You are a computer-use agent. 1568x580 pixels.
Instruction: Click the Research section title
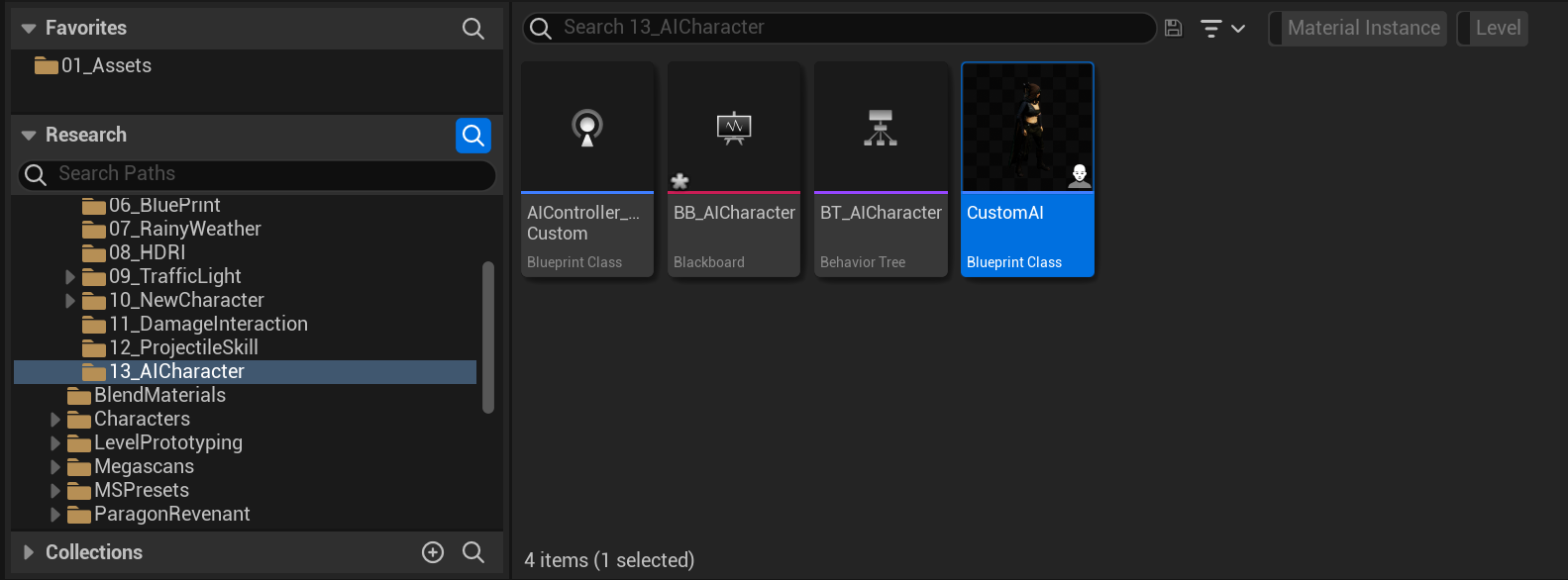click(86, 136)
